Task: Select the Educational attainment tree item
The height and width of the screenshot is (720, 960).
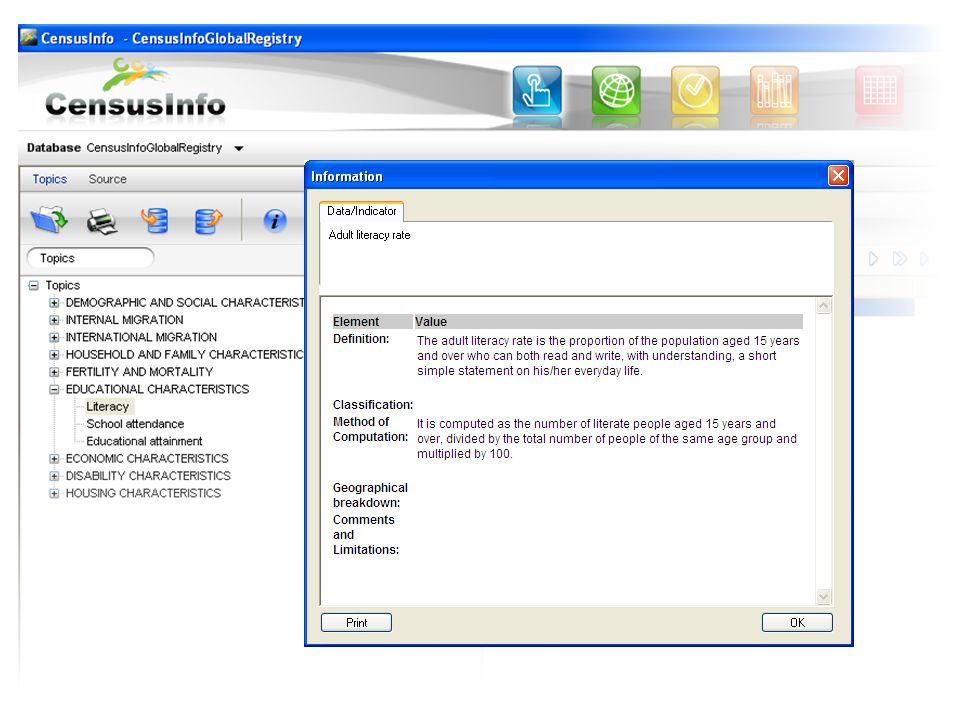Action: 144,441
